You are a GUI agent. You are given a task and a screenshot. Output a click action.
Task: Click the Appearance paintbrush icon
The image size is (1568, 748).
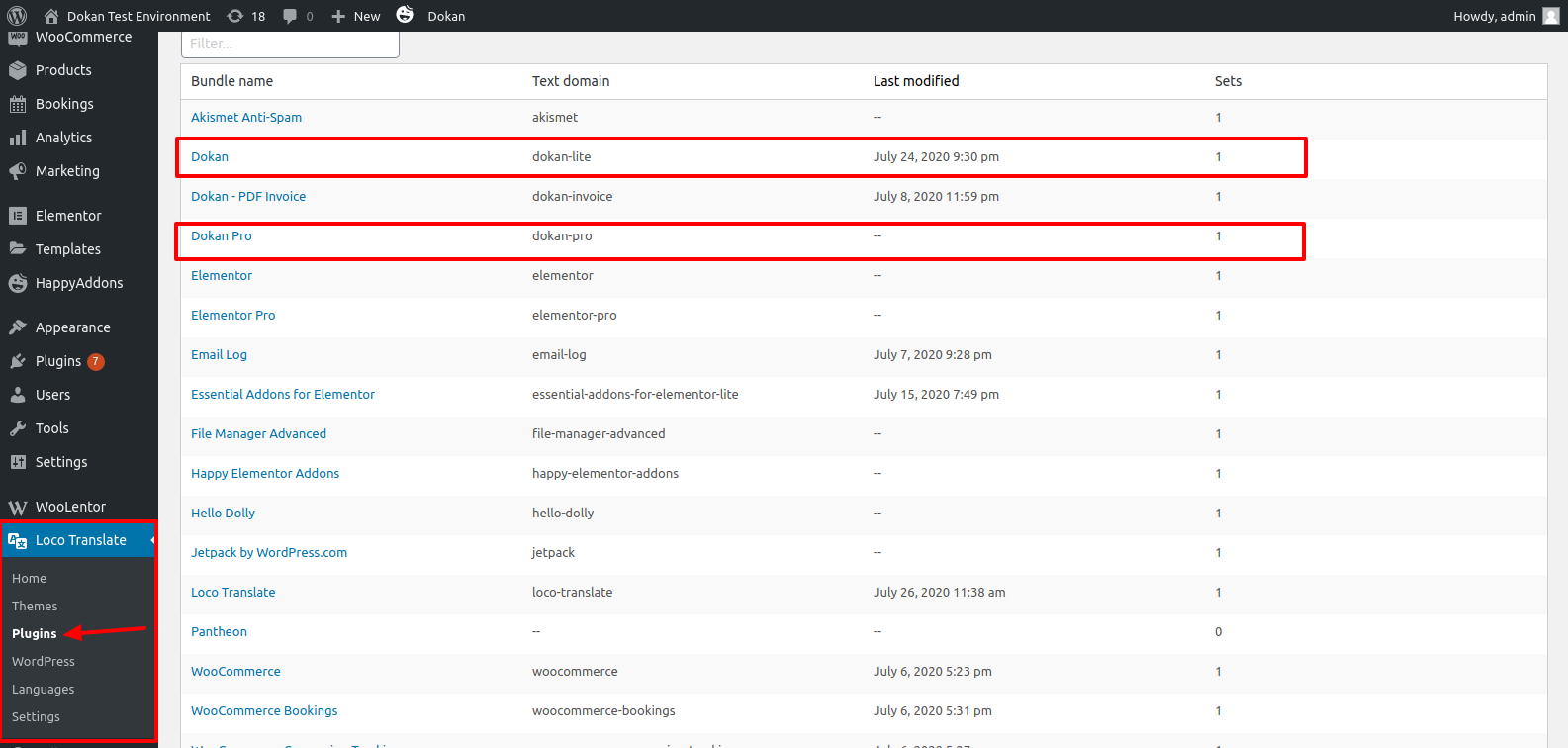click(x=18, y=327)
